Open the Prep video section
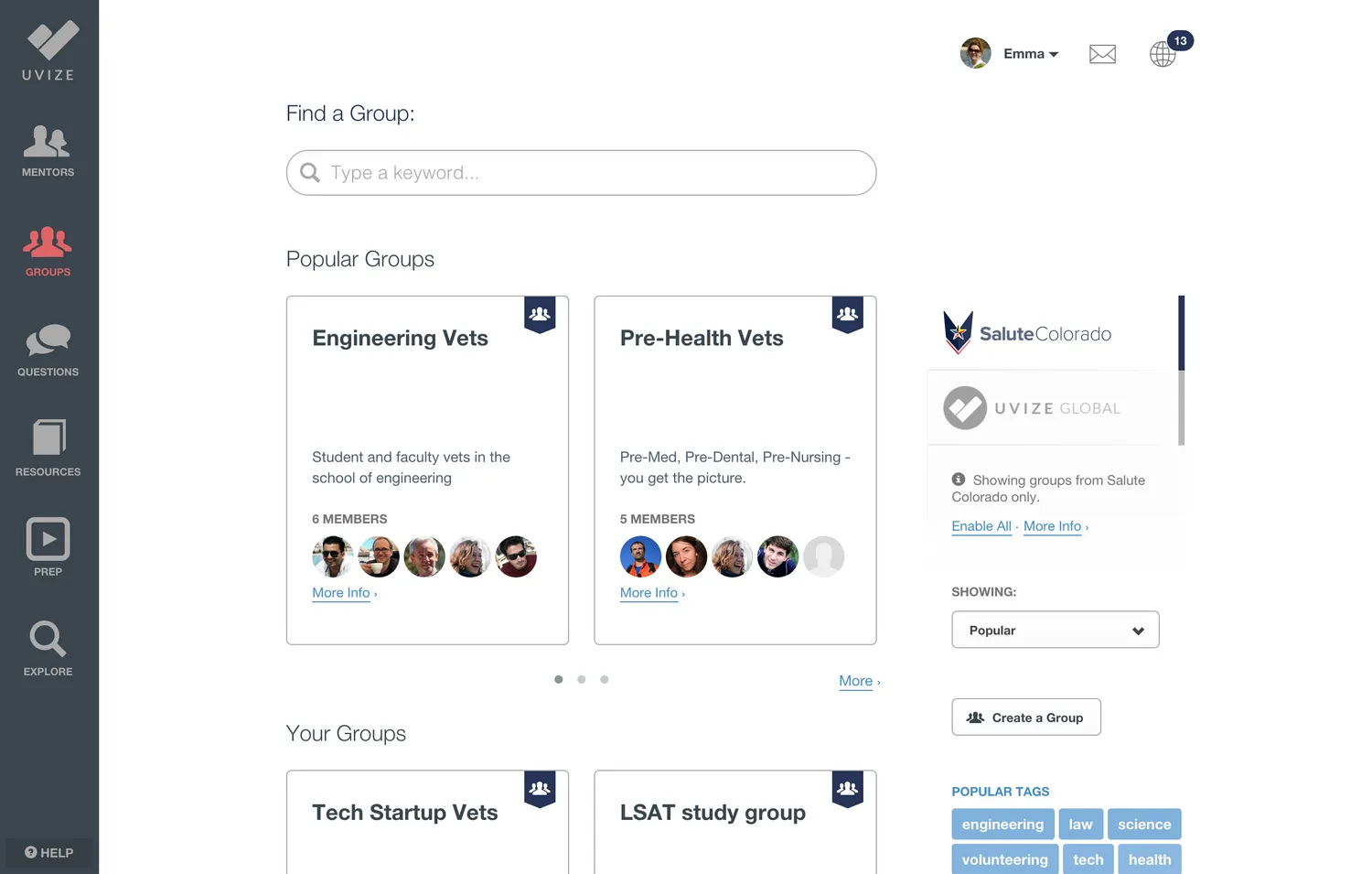Screen dimensions: 1372x874 (48, 547)
